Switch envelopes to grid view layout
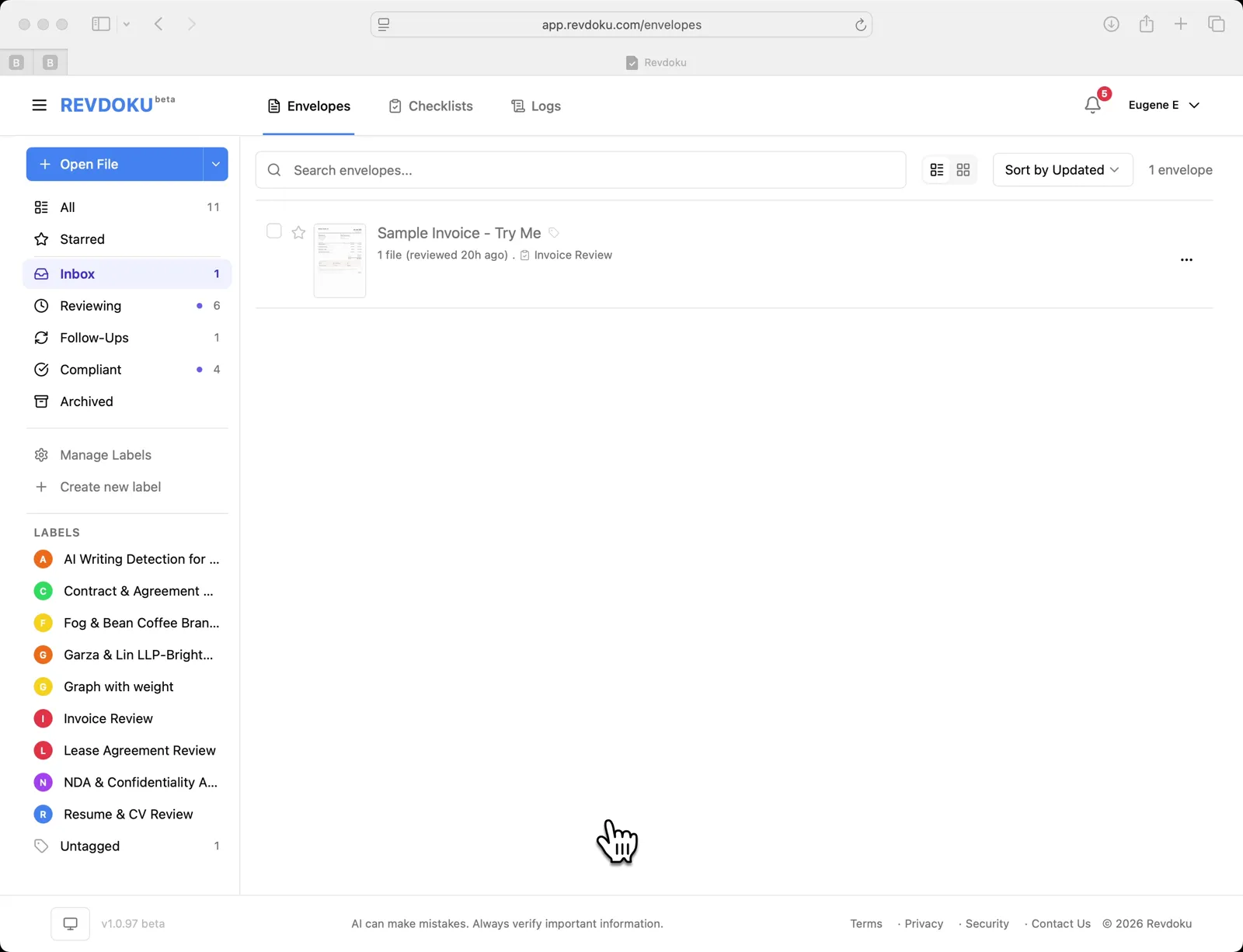 tap(963, 169)
